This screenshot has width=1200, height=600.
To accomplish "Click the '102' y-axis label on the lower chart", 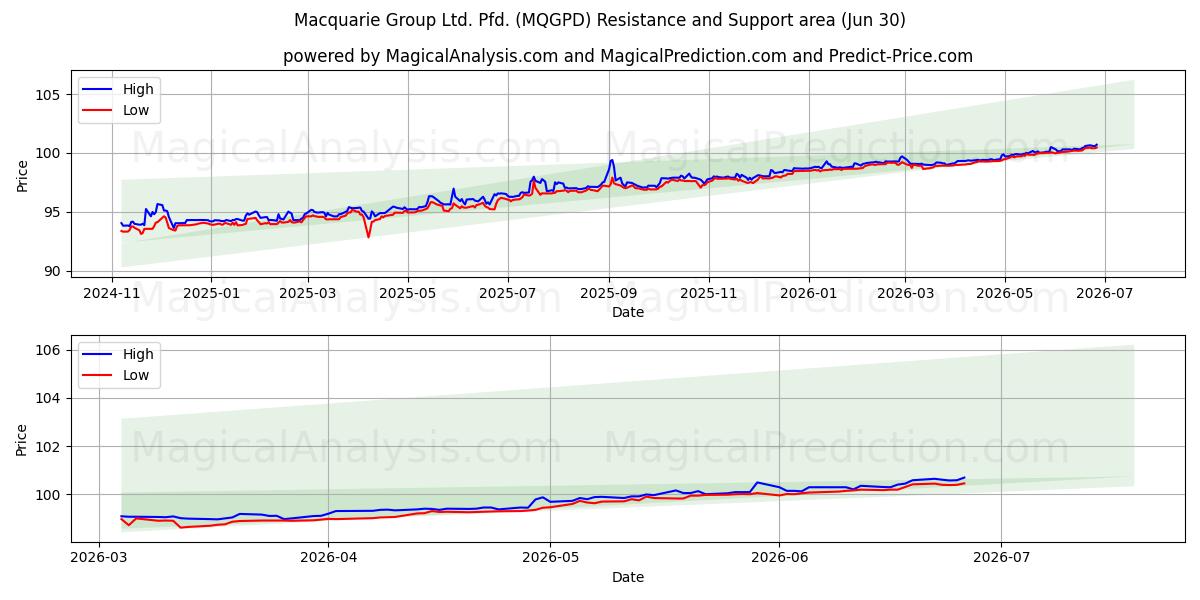I will pos(48,447).
